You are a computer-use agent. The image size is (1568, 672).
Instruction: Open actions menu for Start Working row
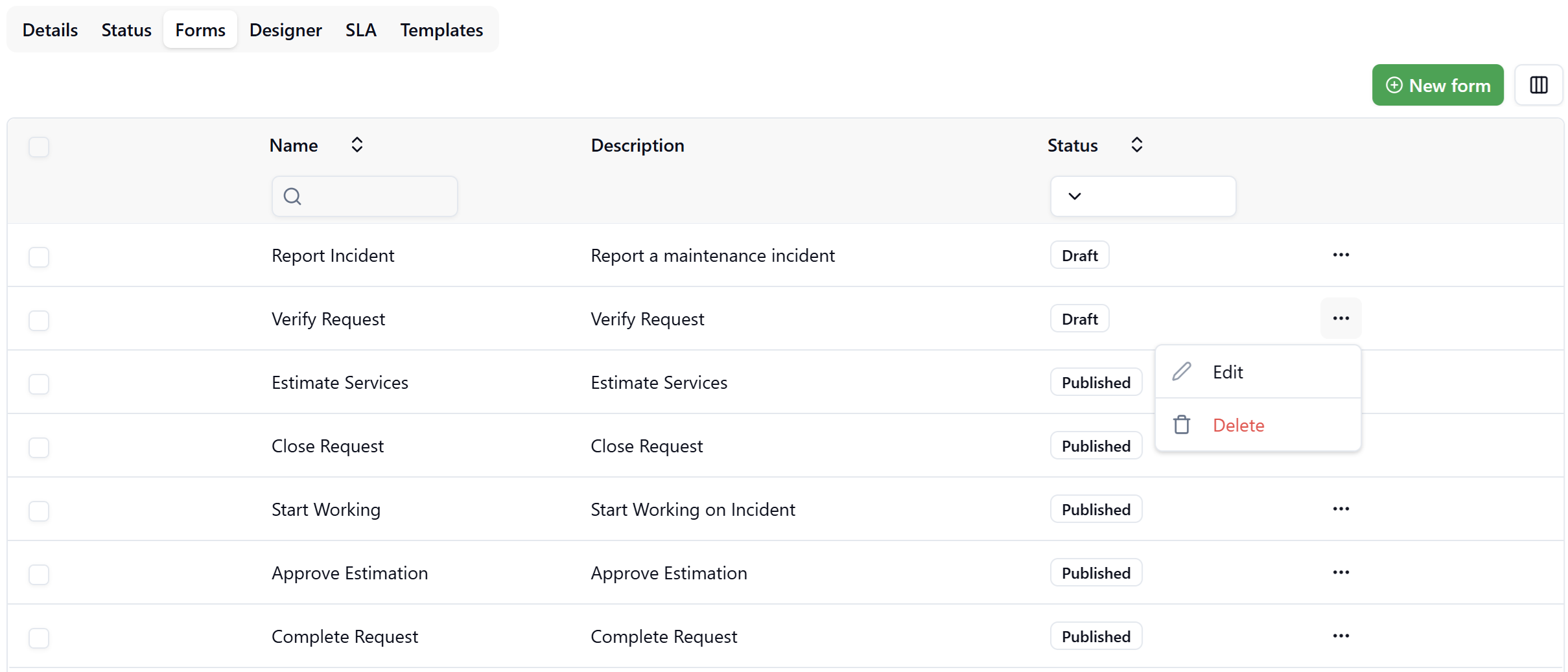(1340, 509)
